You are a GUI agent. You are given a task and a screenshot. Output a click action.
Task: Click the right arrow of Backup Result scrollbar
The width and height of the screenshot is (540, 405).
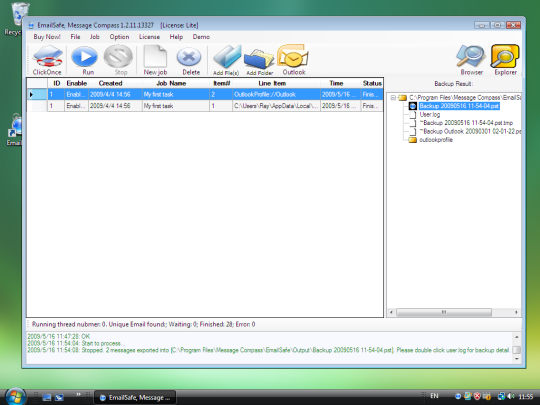tap(517, 312)
